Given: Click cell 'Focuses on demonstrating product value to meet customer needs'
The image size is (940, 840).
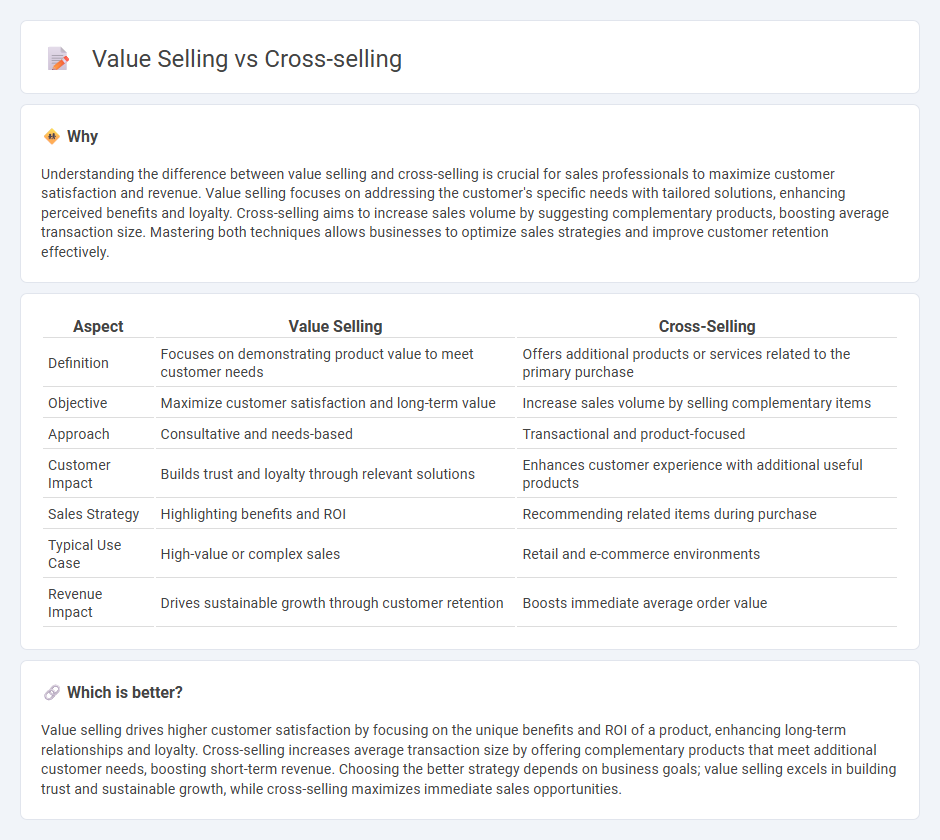Looking at the screenshot, I should (x=335, y=363).
